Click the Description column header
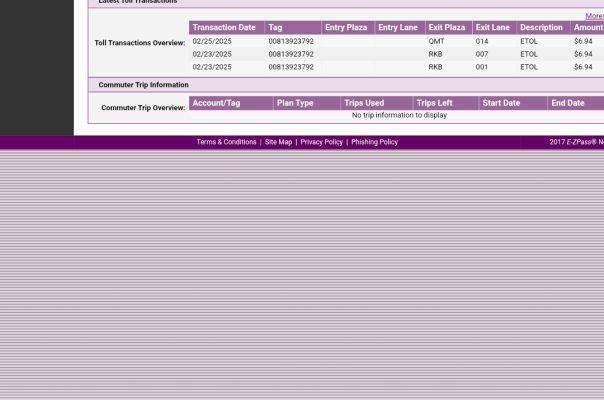Image resolution: width=604 pixels, height=400 pixels. click(541, 28)
